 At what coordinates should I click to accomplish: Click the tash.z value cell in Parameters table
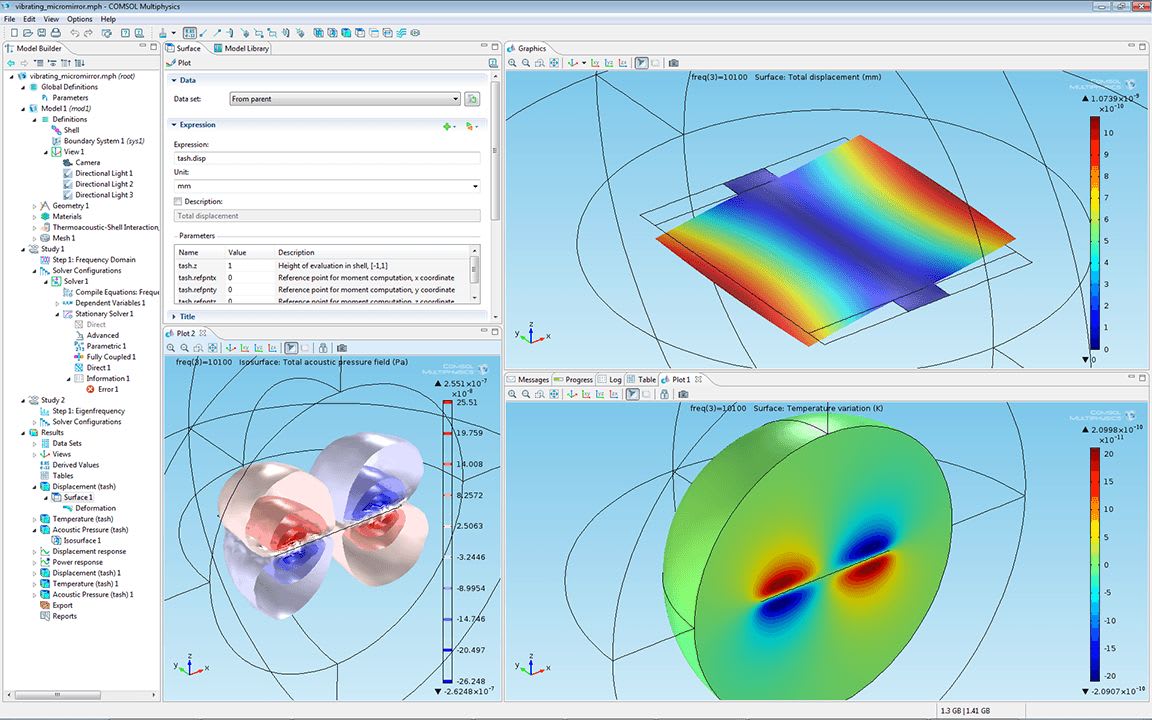[x=250, y=266]
